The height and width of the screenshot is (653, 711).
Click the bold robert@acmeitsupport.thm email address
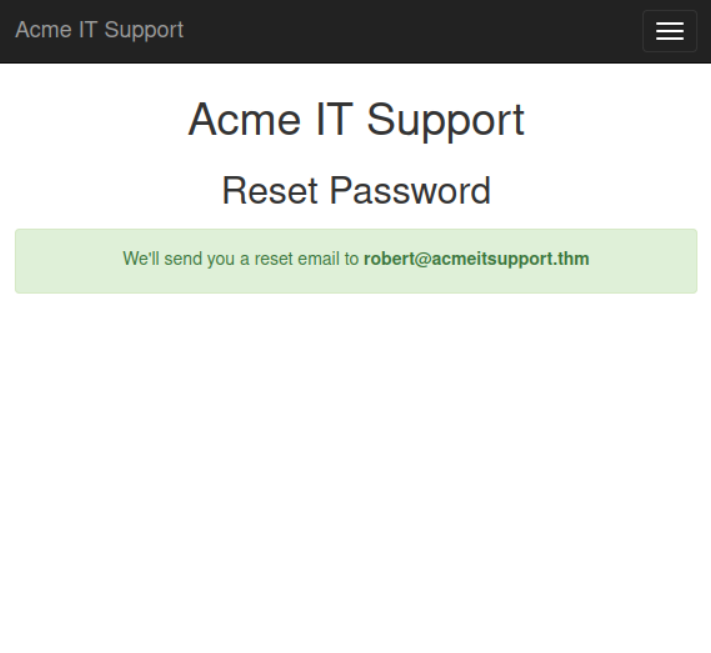pos(476,259)
